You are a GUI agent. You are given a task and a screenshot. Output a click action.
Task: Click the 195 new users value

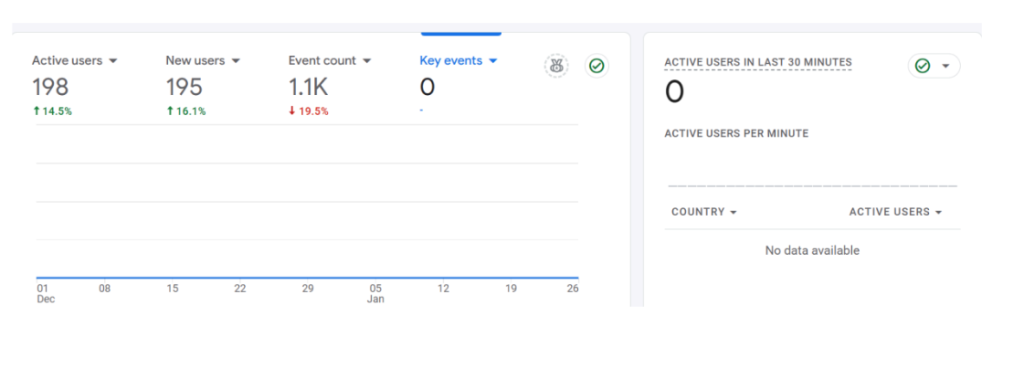pyautogui.click(x=184, y=87)
